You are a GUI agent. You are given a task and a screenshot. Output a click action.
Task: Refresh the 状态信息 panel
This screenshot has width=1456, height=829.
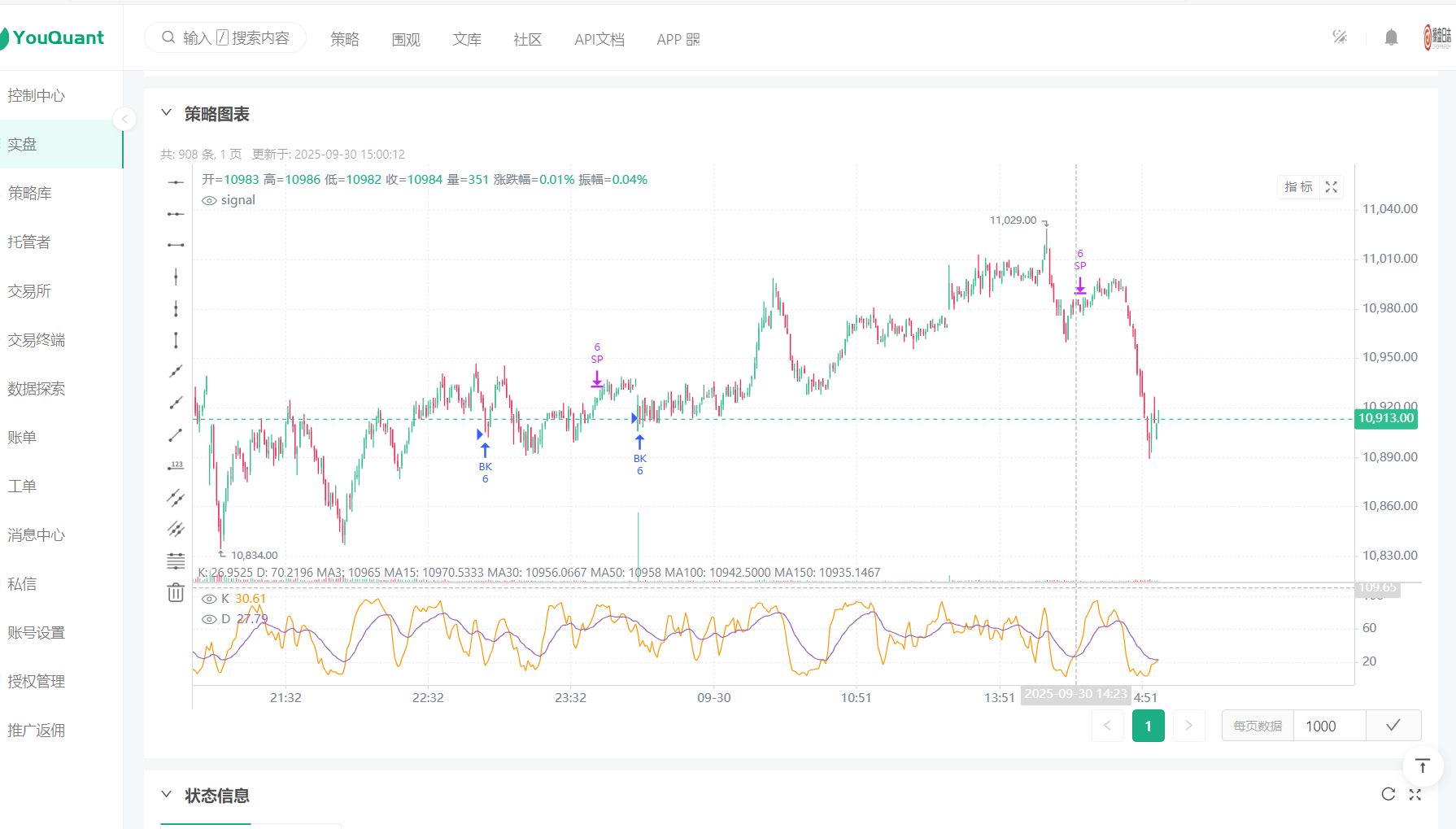click(x=1388, y=794)
